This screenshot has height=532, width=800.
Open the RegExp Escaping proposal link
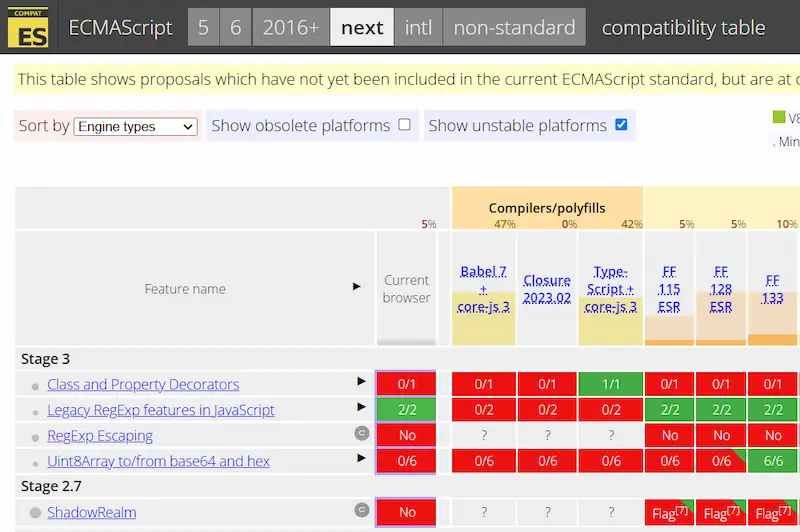100,436
